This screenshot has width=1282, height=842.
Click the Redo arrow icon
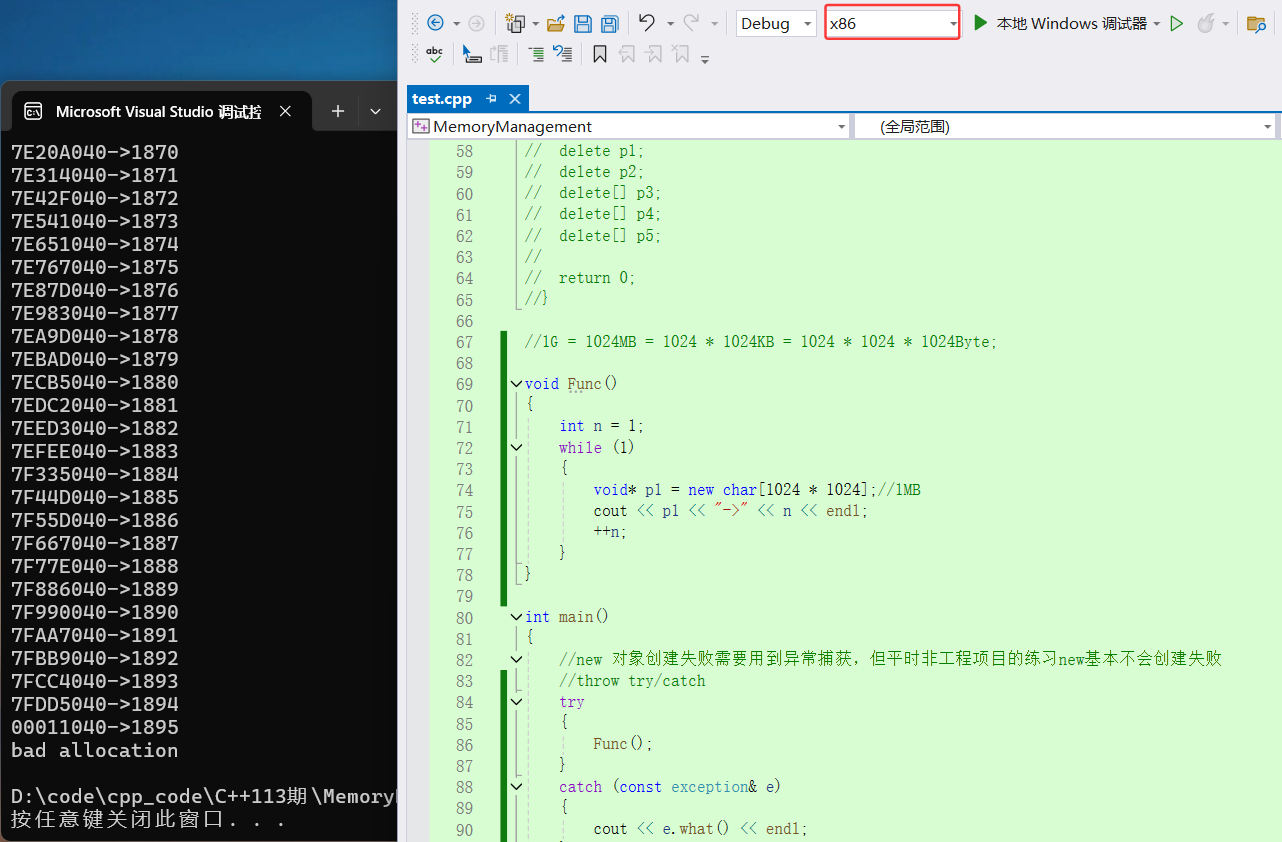[691, 23]
